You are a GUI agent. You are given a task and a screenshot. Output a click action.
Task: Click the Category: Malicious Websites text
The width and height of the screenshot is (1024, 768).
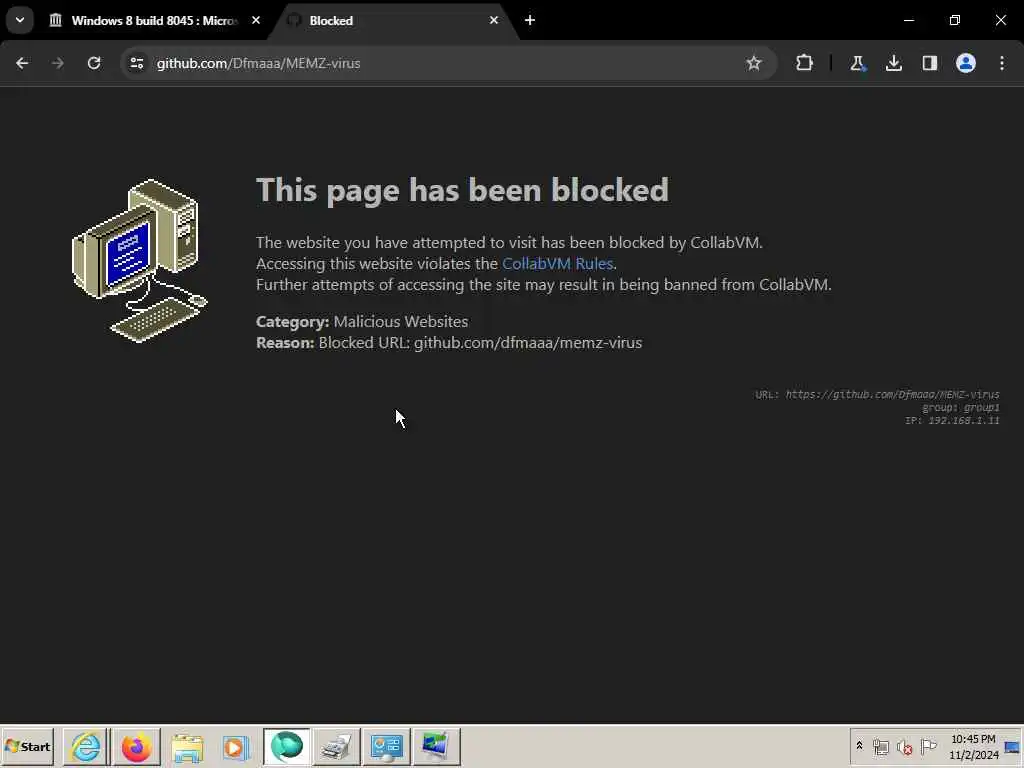[x=362, y=321]
